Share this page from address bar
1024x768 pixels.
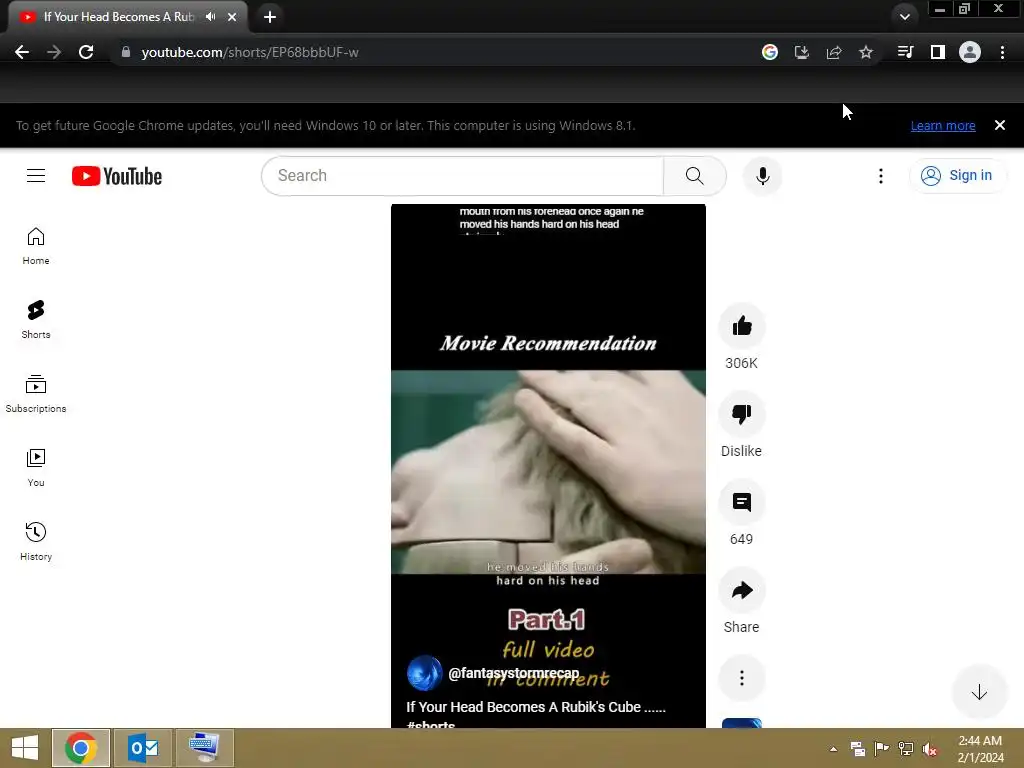pos(833,52)
